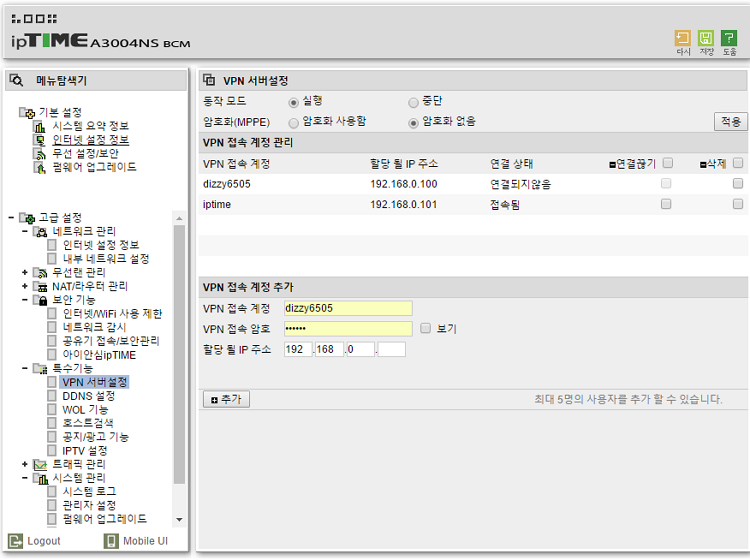Collapse the 고급 설정 tree node

11,218
